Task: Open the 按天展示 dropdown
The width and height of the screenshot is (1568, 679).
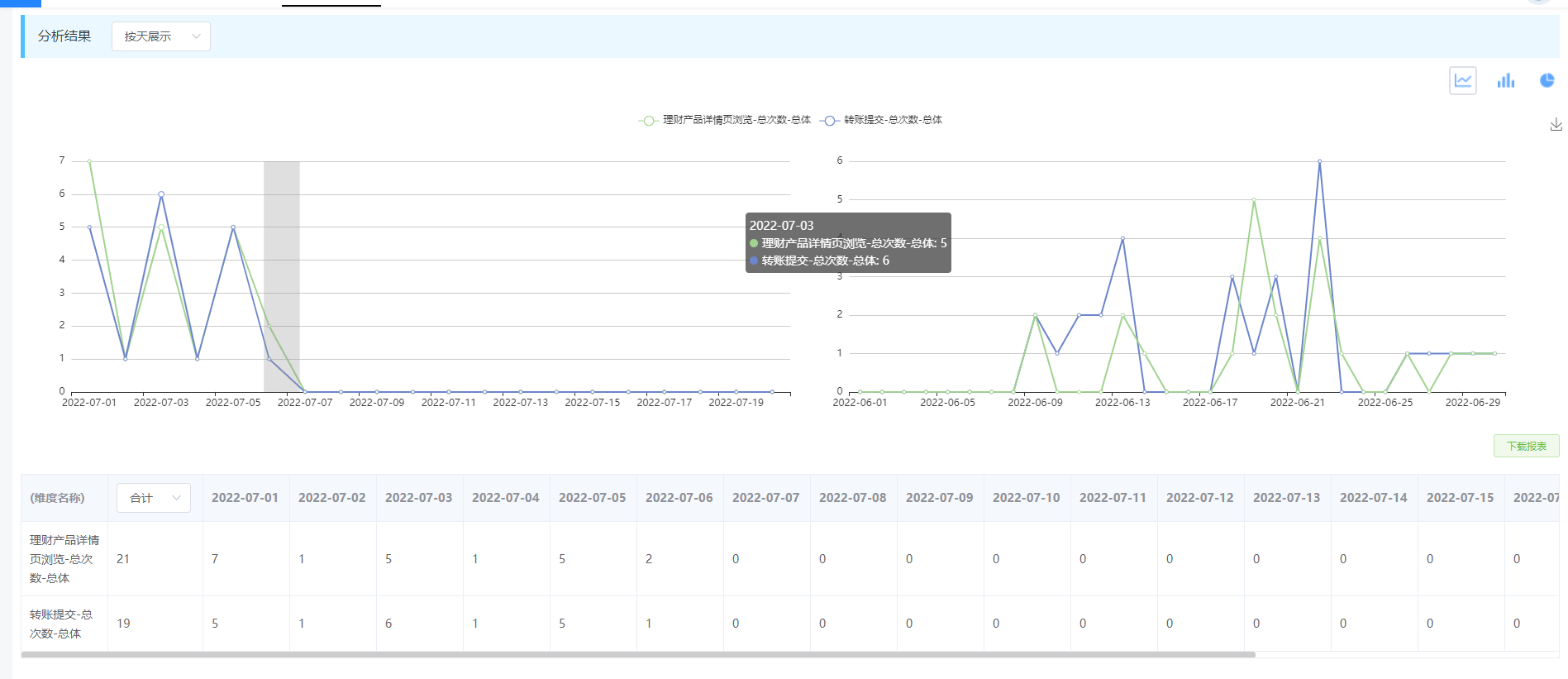Action: [161, 36]
